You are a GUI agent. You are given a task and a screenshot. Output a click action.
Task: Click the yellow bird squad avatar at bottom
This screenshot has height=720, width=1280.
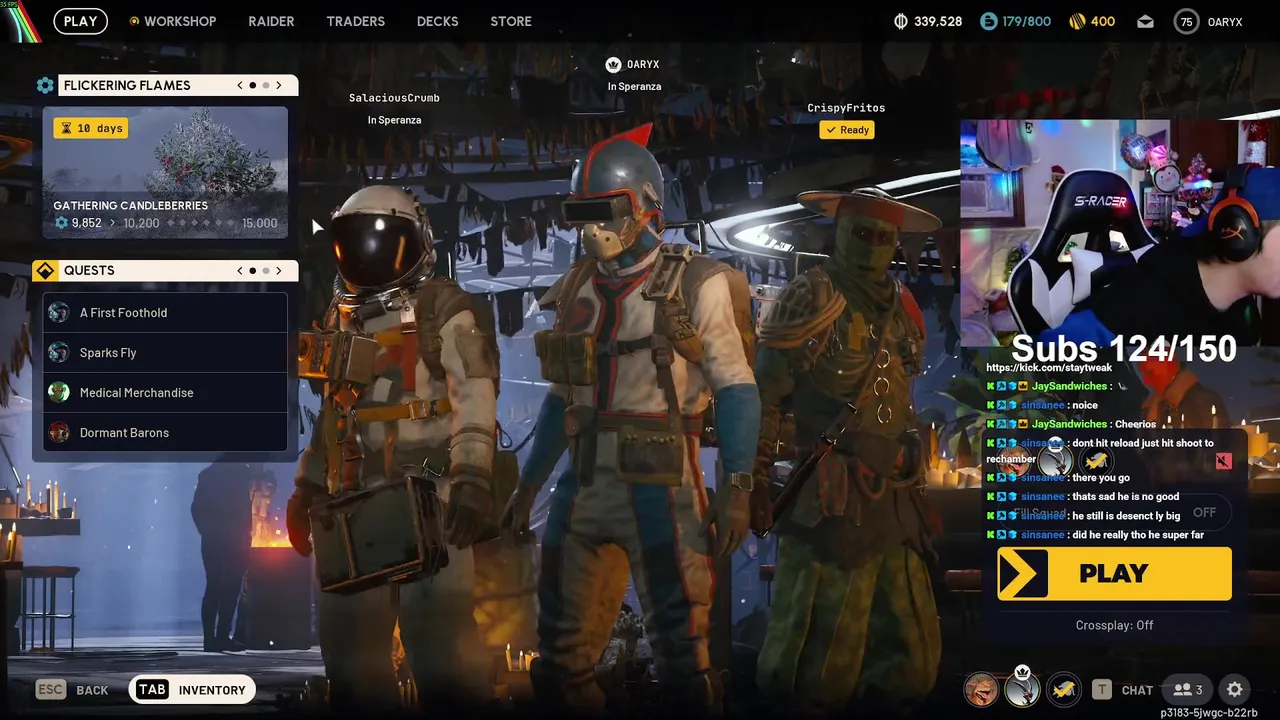1064,689
